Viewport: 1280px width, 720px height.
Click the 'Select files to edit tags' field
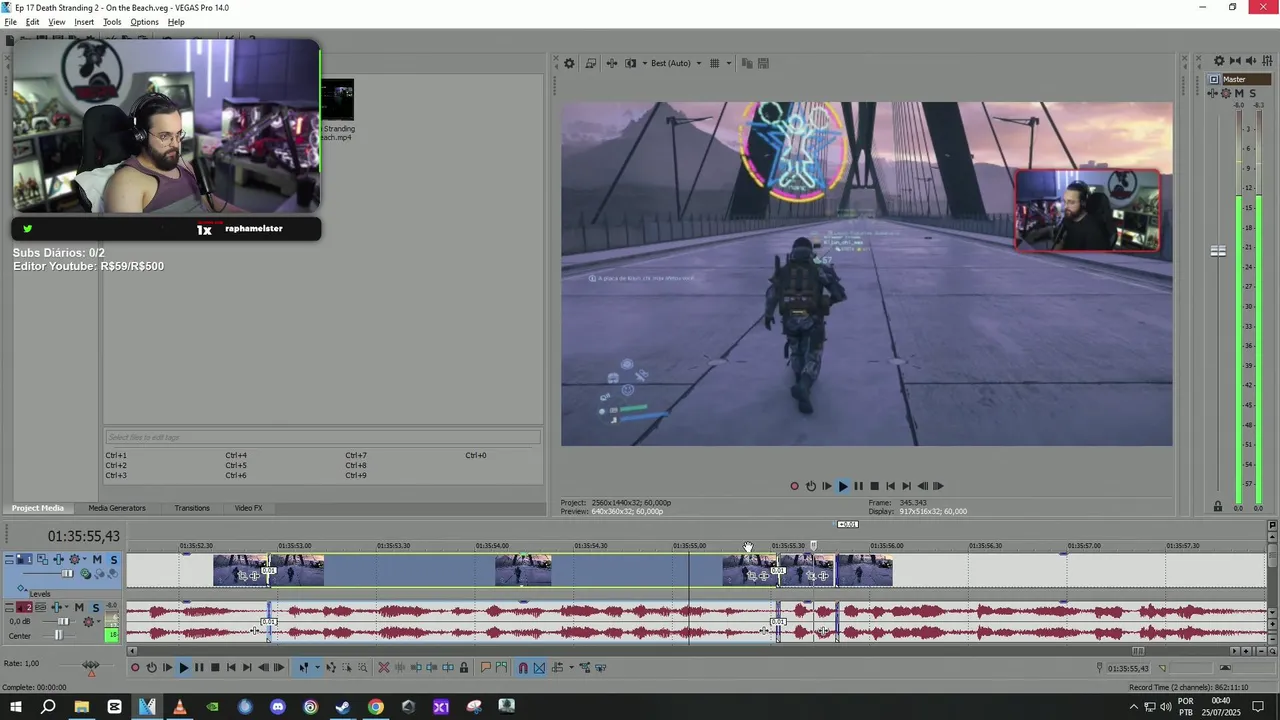click(x=322, y=437)
